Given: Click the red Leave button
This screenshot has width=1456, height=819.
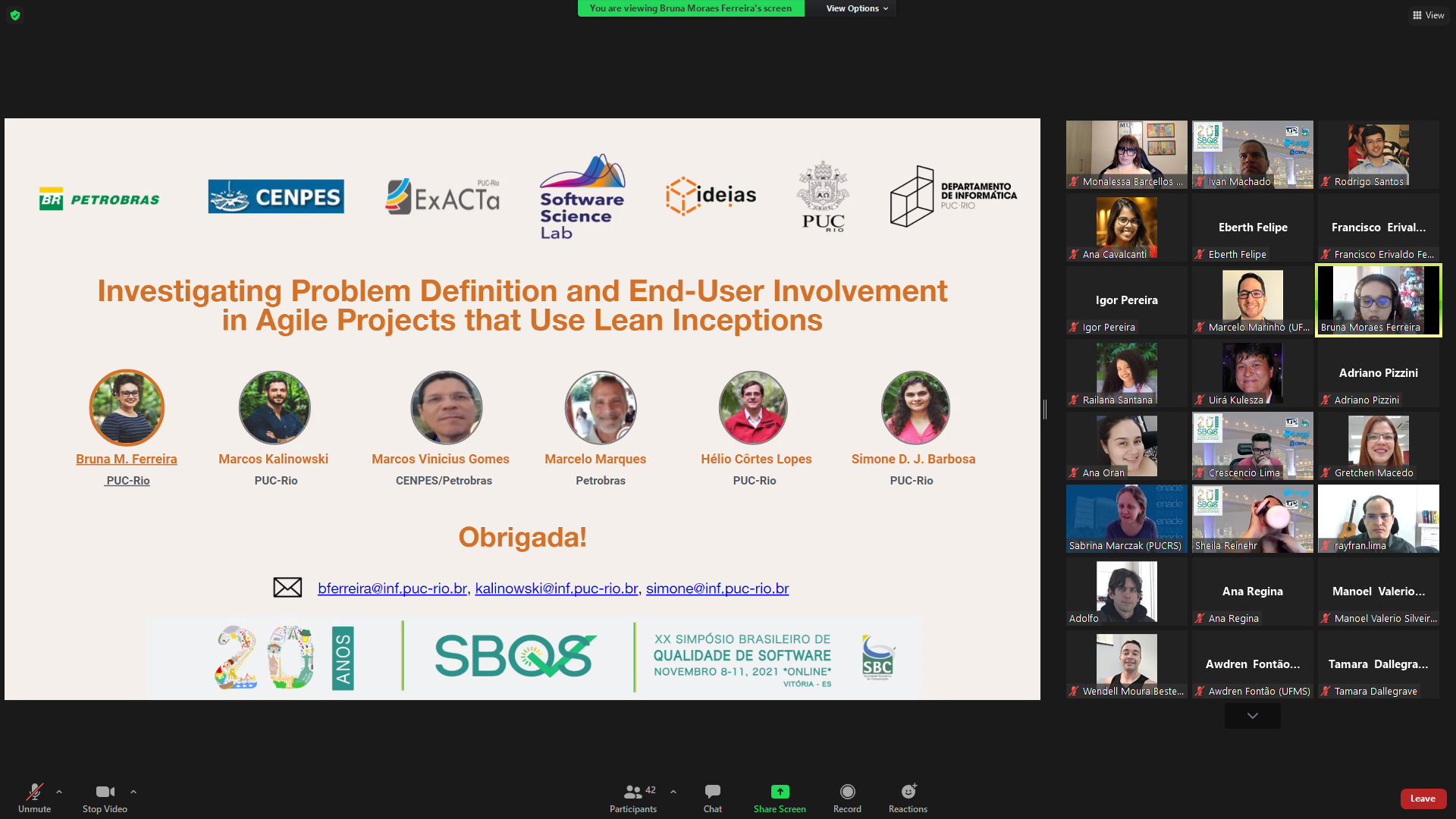Looking at the screenshot, I should pos(1423,799).
